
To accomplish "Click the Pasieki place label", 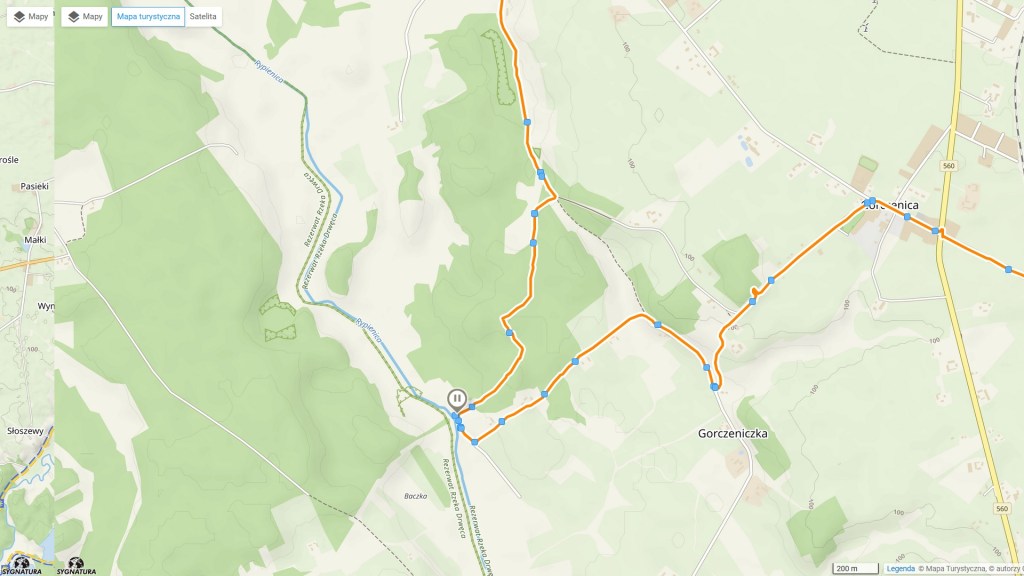I will pyautogui.click(x=35, y=186).
